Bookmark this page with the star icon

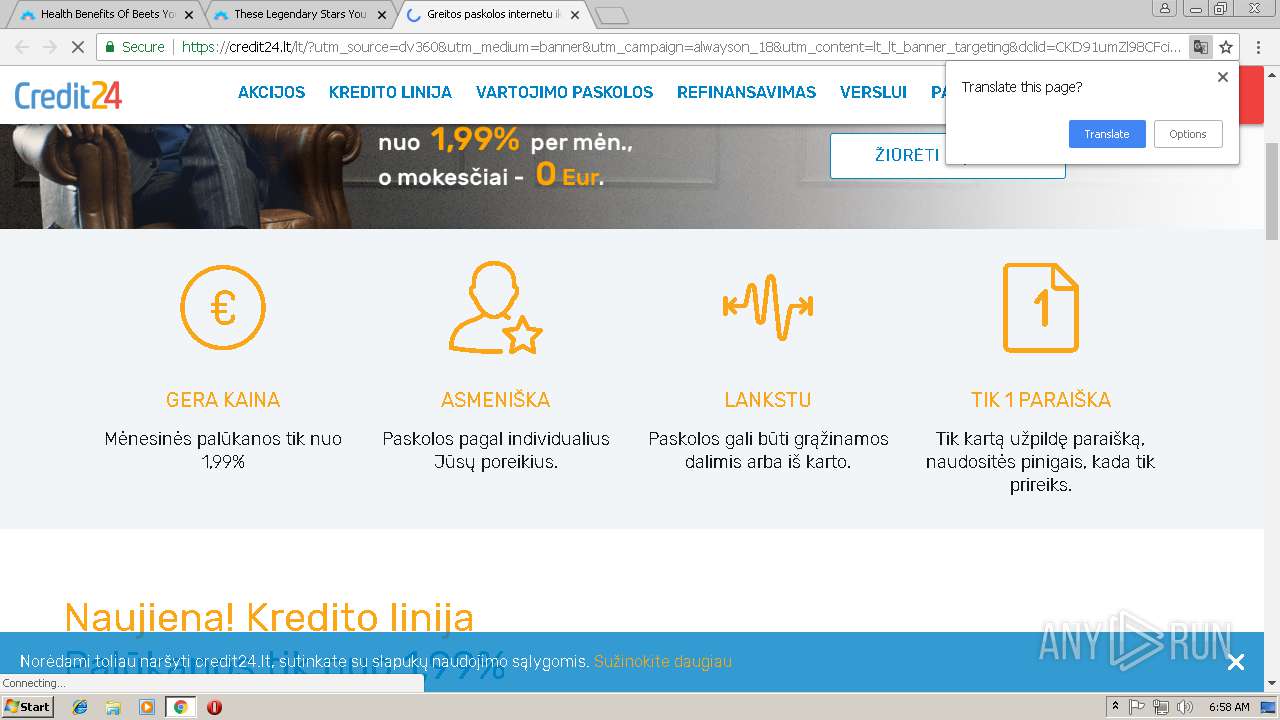[1226, 47]
